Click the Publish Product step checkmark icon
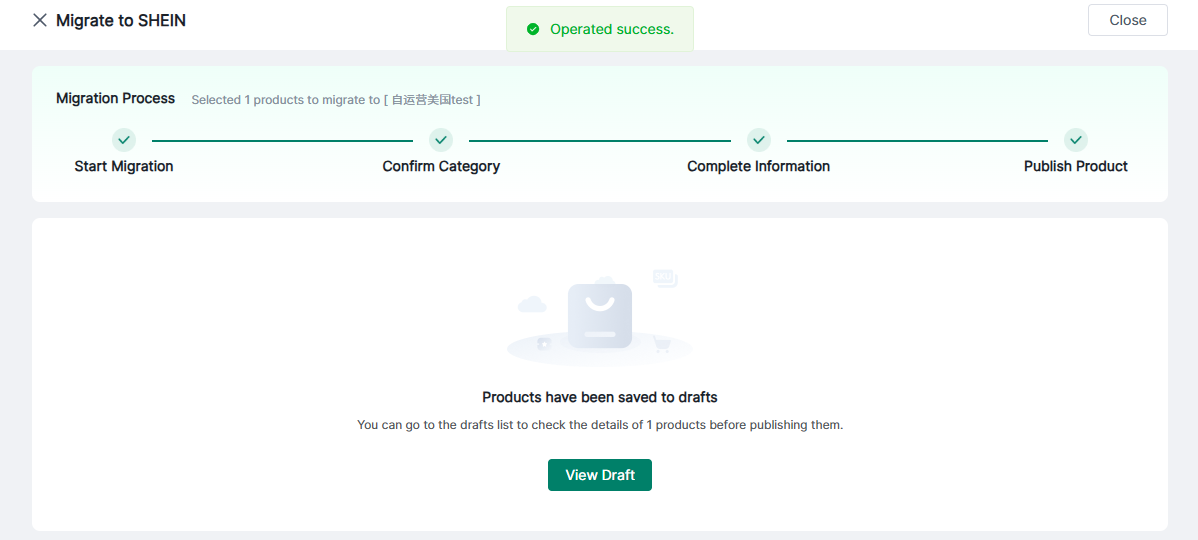This screenshot has width=1198, height=540. point(1076,140)
